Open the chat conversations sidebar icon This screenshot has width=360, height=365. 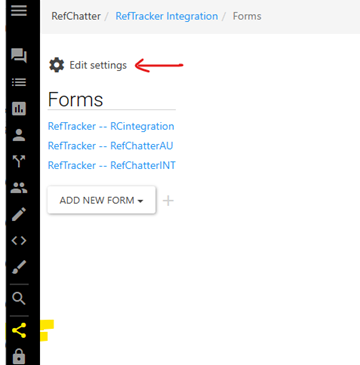(x=19, y=55)
